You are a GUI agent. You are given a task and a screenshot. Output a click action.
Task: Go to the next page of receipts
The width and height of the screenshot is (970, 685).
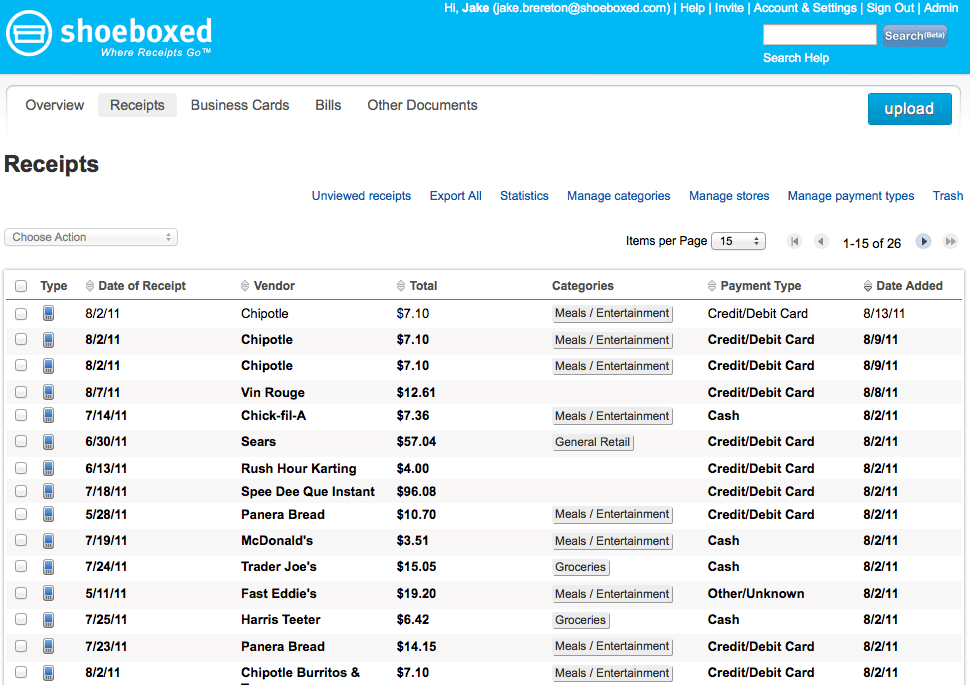pos(924,241)
